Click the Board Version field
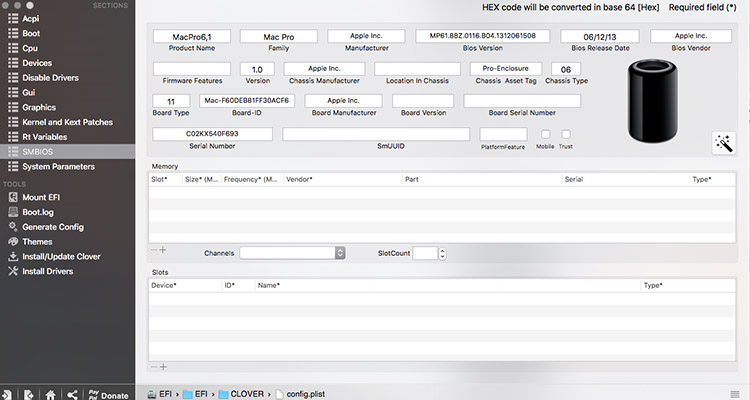The height and width of the screenshot is (400, 750). [x=423, y=101]
